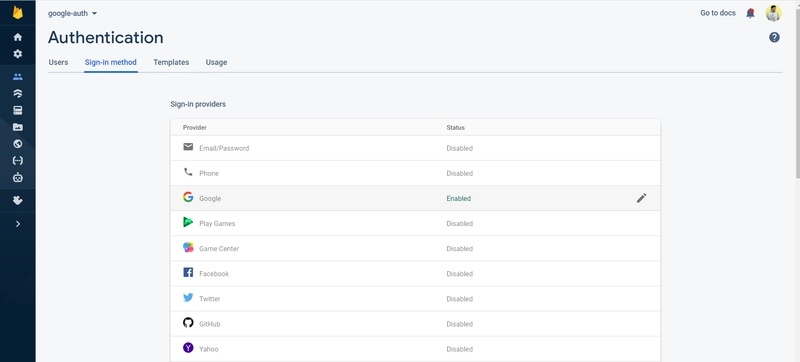
Task: Open Storage folder icon in sidebar
Action: (x=18, y=127)
